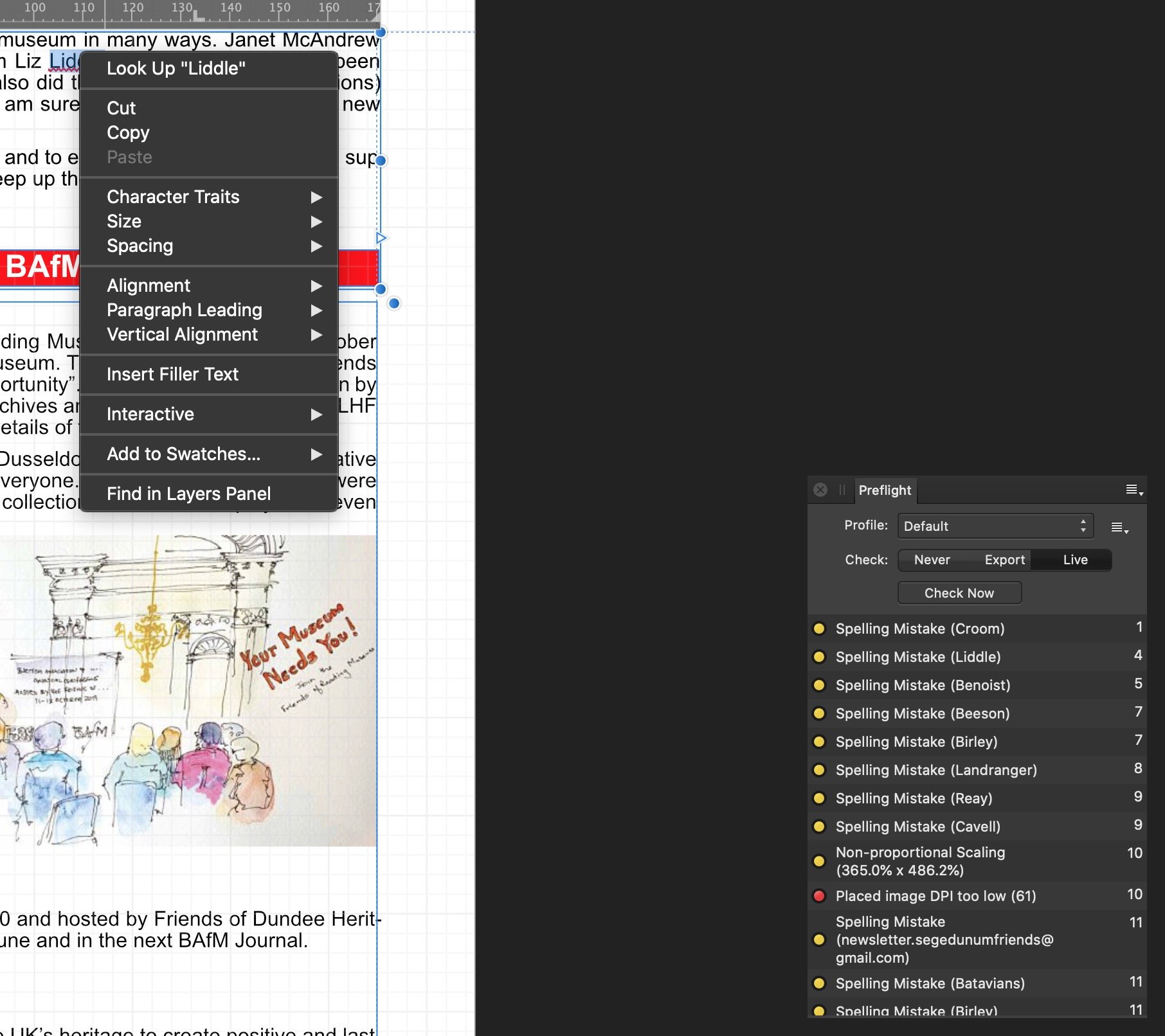Expand Paragraph Leading submenu
This screenshot has height=1036, width=1165.
(x=209, y=310)
